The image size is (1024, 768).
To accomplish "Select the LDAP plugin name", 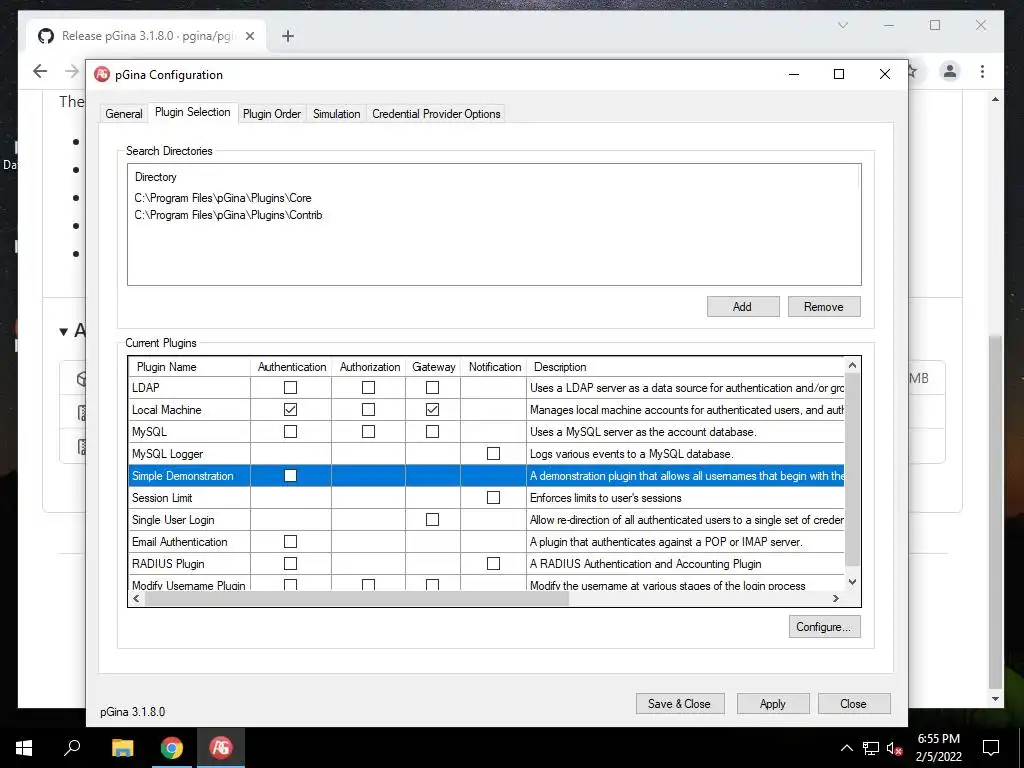I will (145, 387).
